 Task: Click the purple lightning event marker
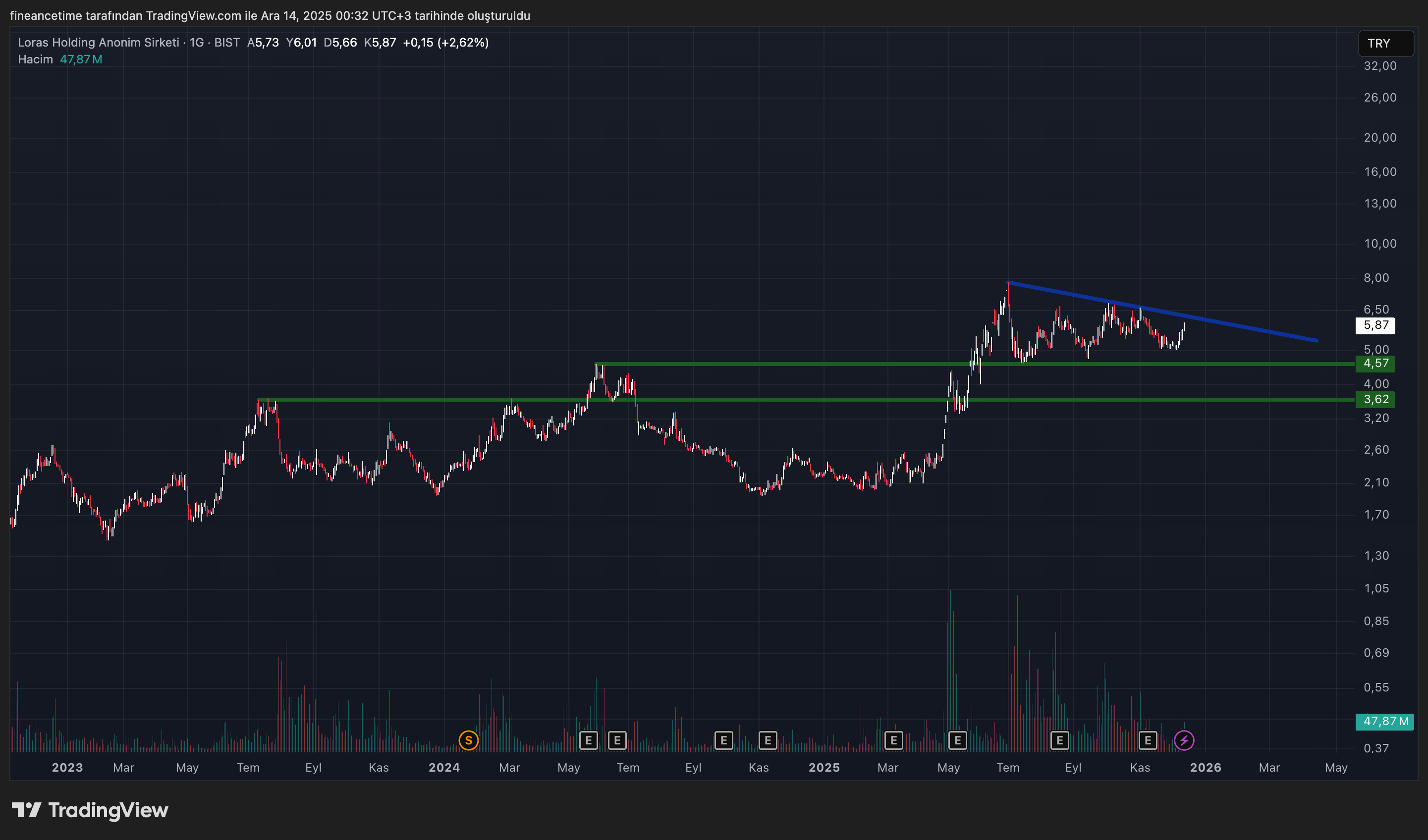1184,740
